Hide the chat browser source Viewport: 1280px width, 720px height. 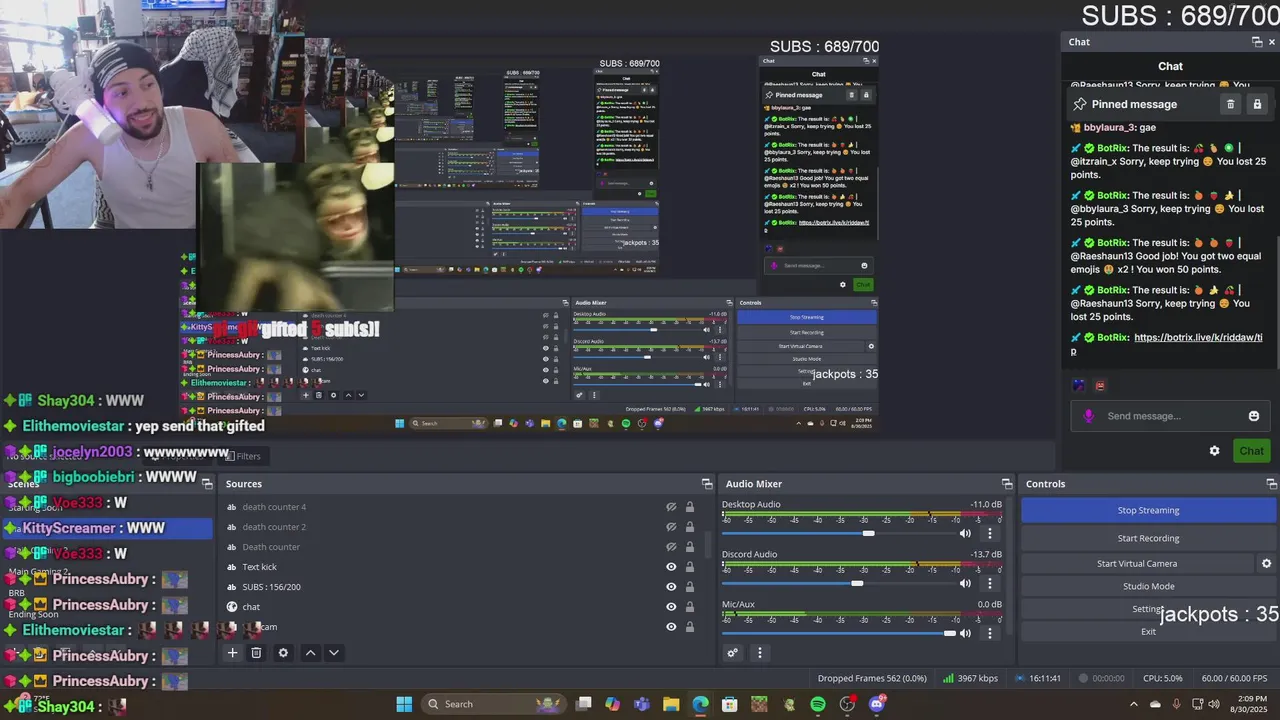coord(671,607)
